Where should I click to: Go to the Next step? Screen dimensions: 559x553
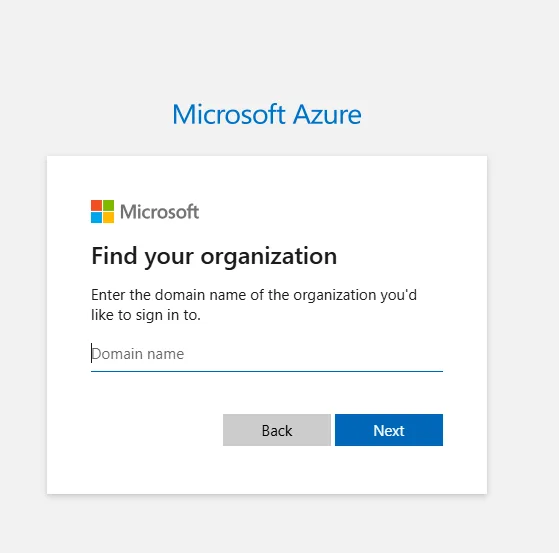coord(389,430)
